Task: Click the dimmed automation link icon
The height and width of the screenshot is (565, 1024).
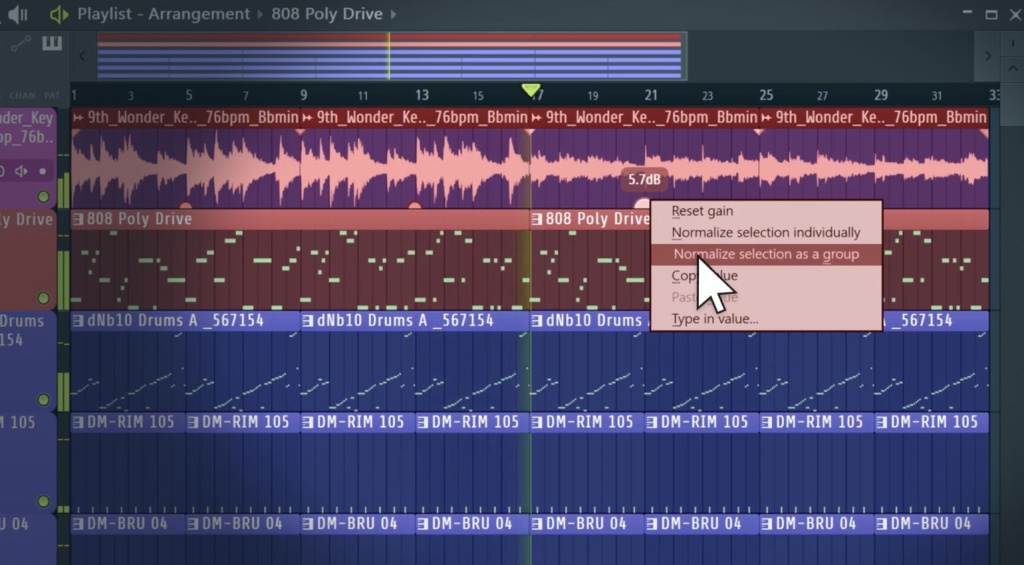Action: 21,44
